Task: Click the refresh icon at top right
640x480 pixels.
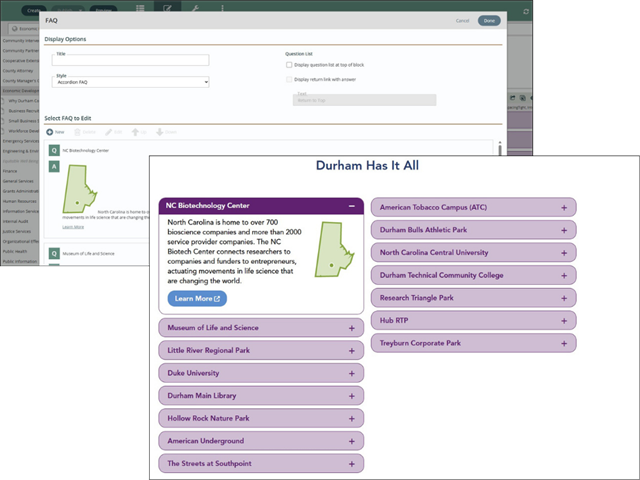Action: [x=526, y=11]
